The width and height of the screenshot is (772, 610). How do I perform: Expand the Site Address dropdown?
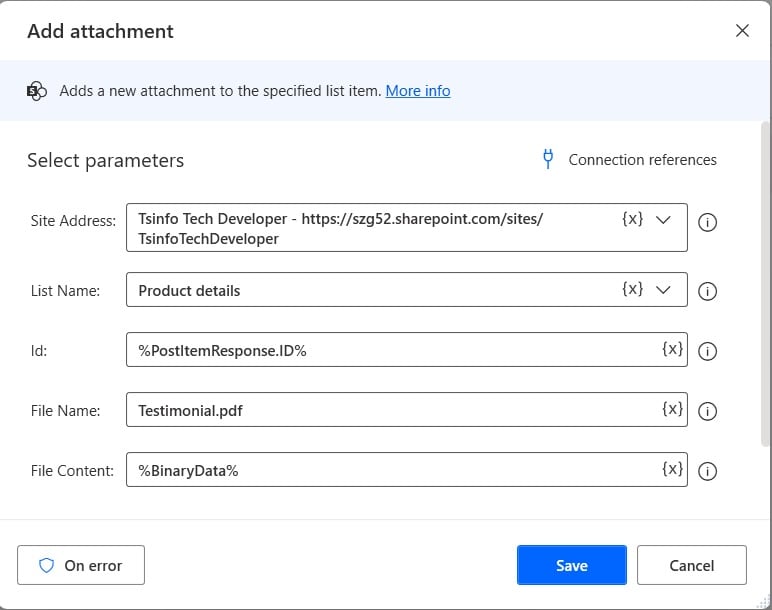tap(663, 220)
